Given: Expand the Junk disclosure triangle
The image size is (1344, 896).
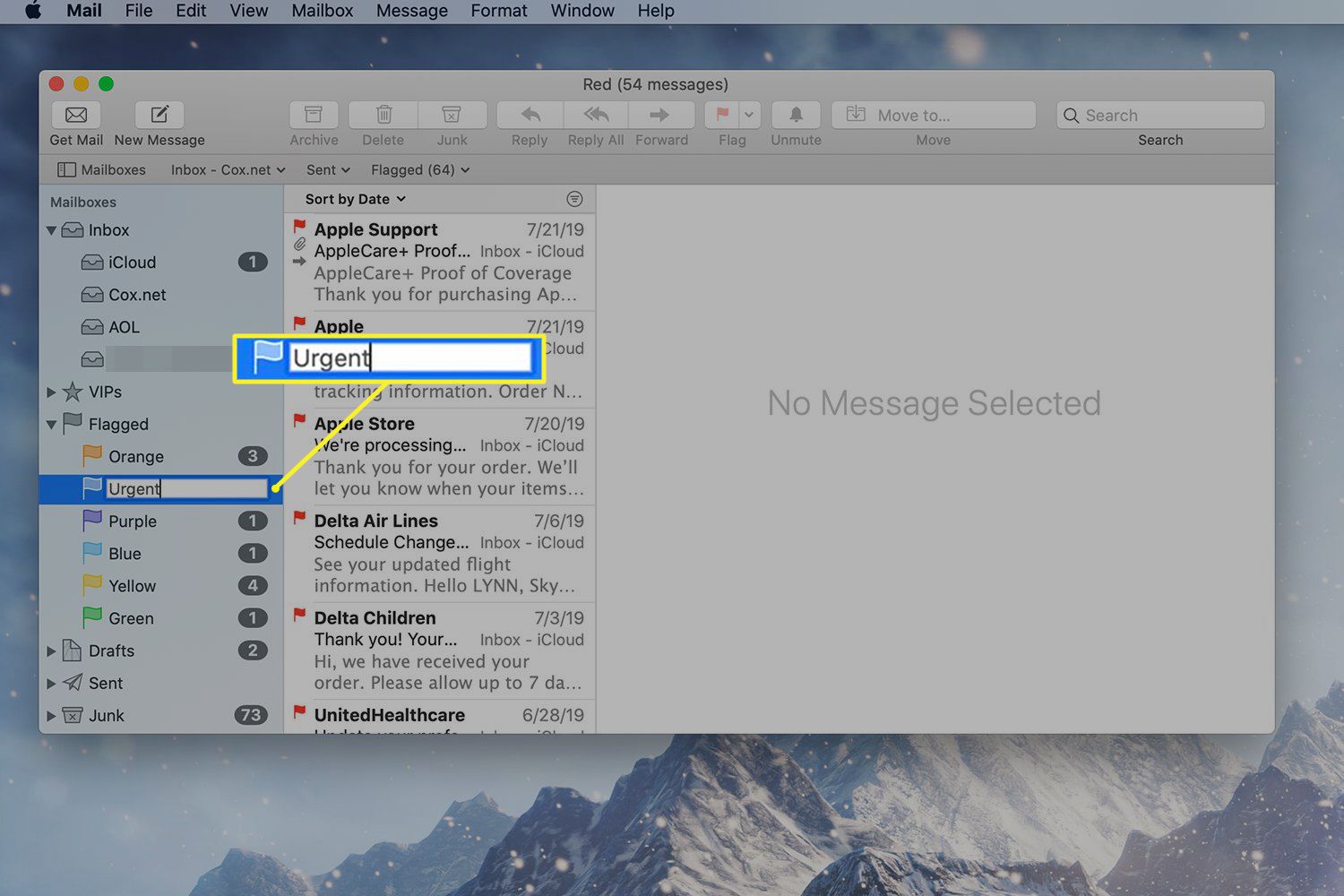Looking at the screenshot, I should [51, 716].
